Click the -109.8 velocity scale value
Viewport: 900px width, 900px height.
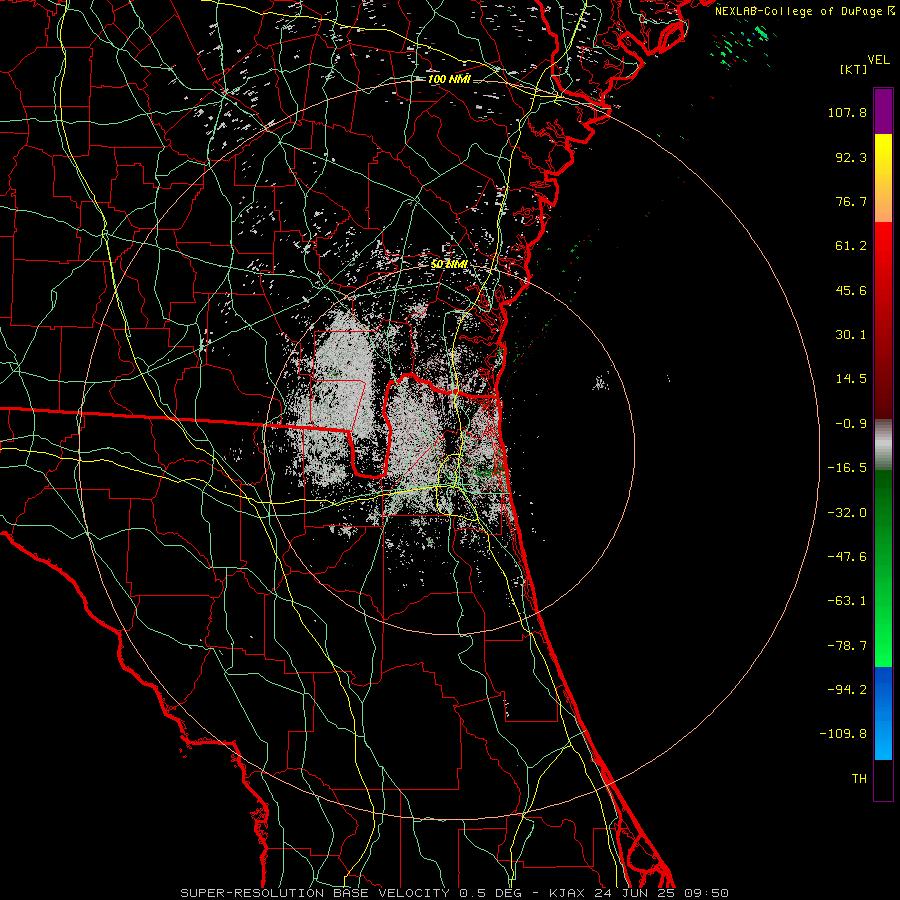coord(843,734)
